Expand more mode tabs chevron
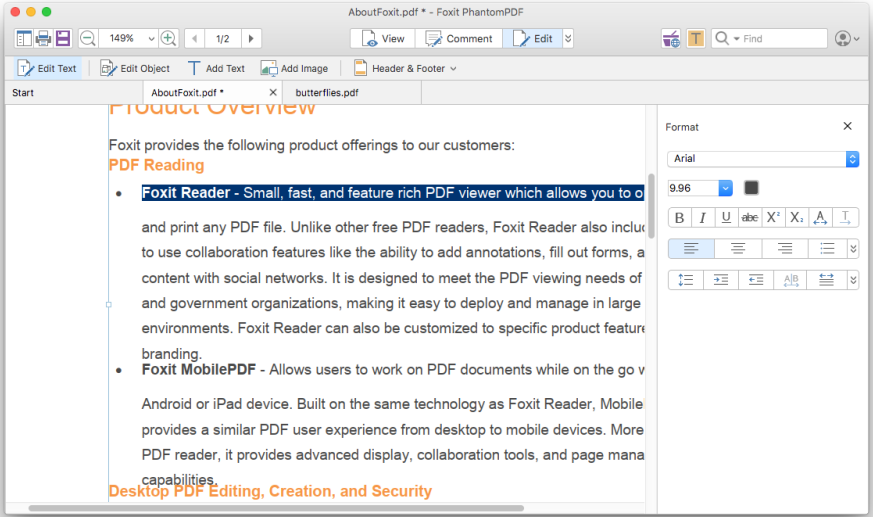This screenshot has height=517, width=873. [x=568, y=38]
